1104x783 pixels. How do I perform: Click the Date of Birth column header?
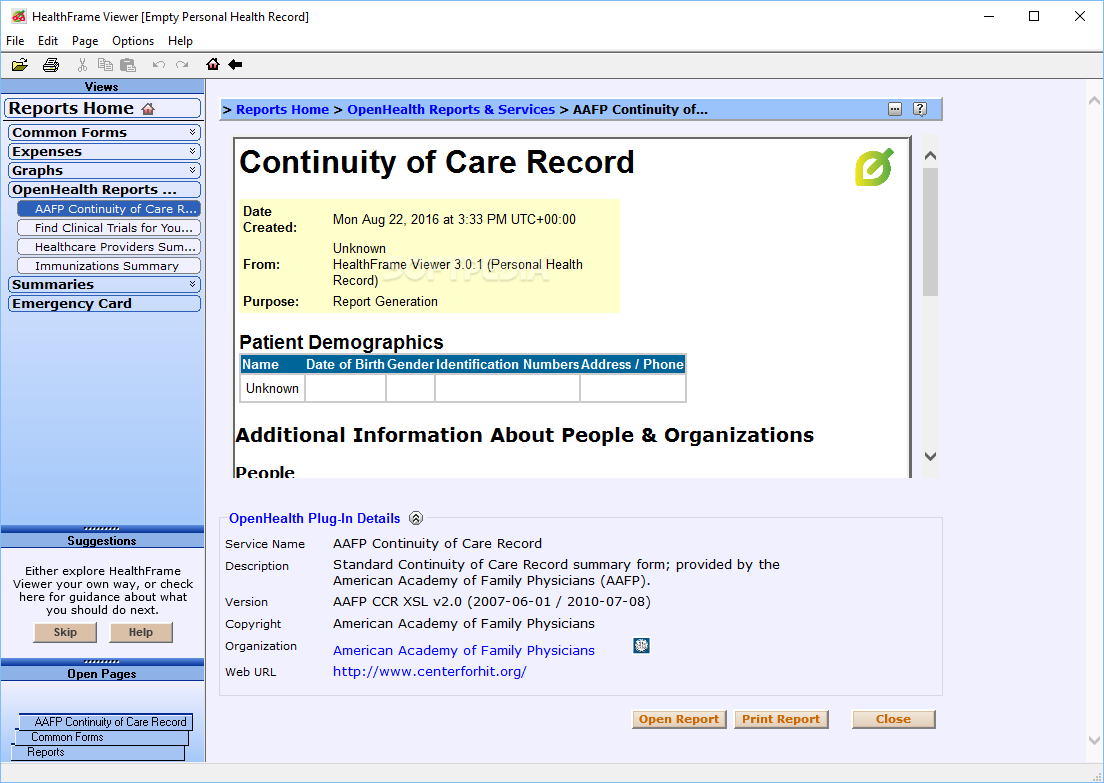click(345, 364)
